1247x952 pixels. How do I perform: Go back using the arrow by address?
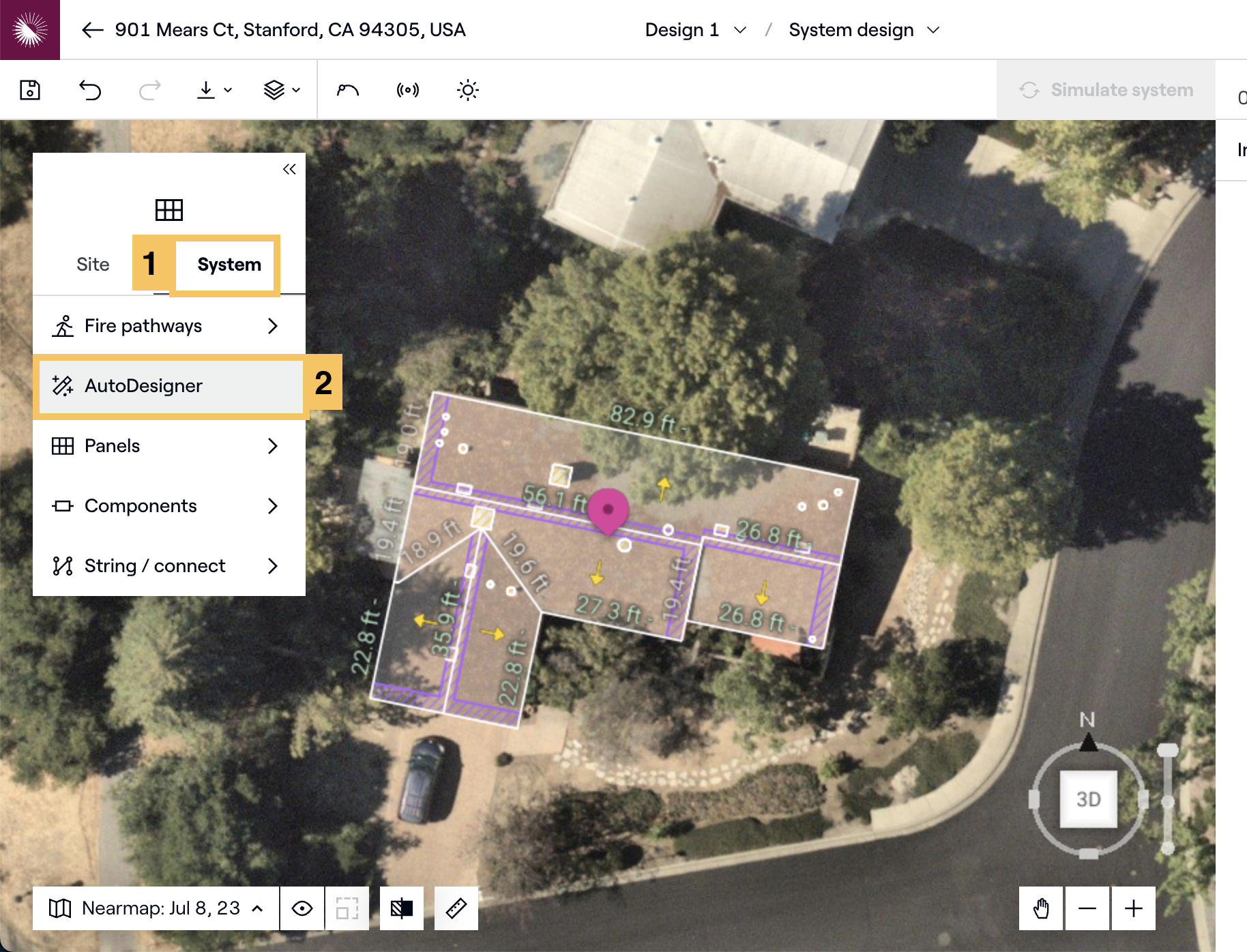[x=92, y=30]
